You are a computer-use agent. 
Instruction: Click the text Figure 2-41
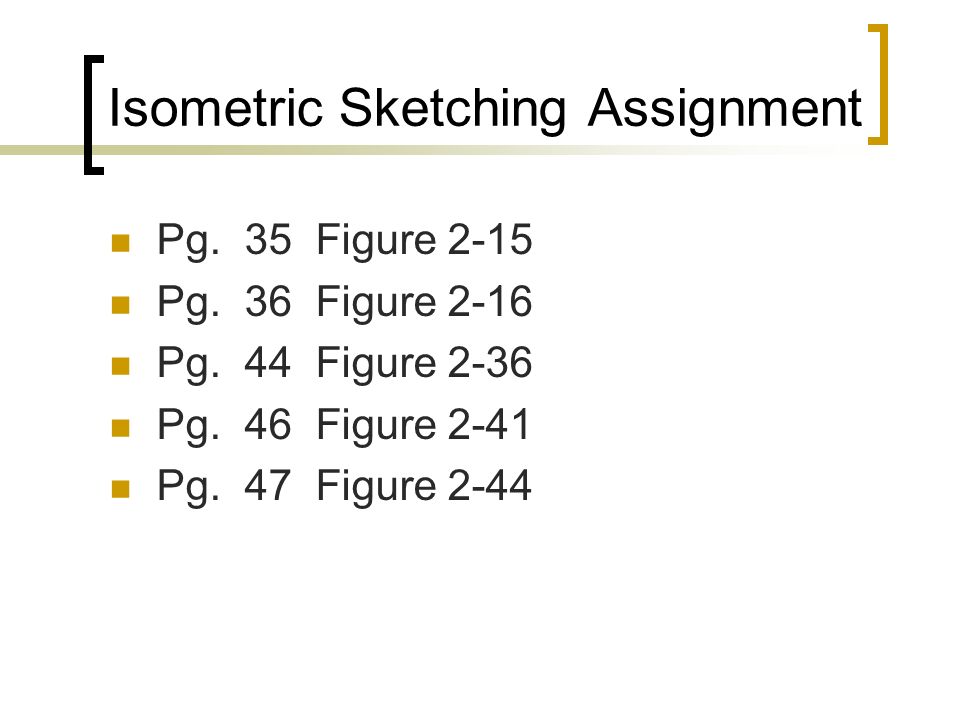pos(423,424)
